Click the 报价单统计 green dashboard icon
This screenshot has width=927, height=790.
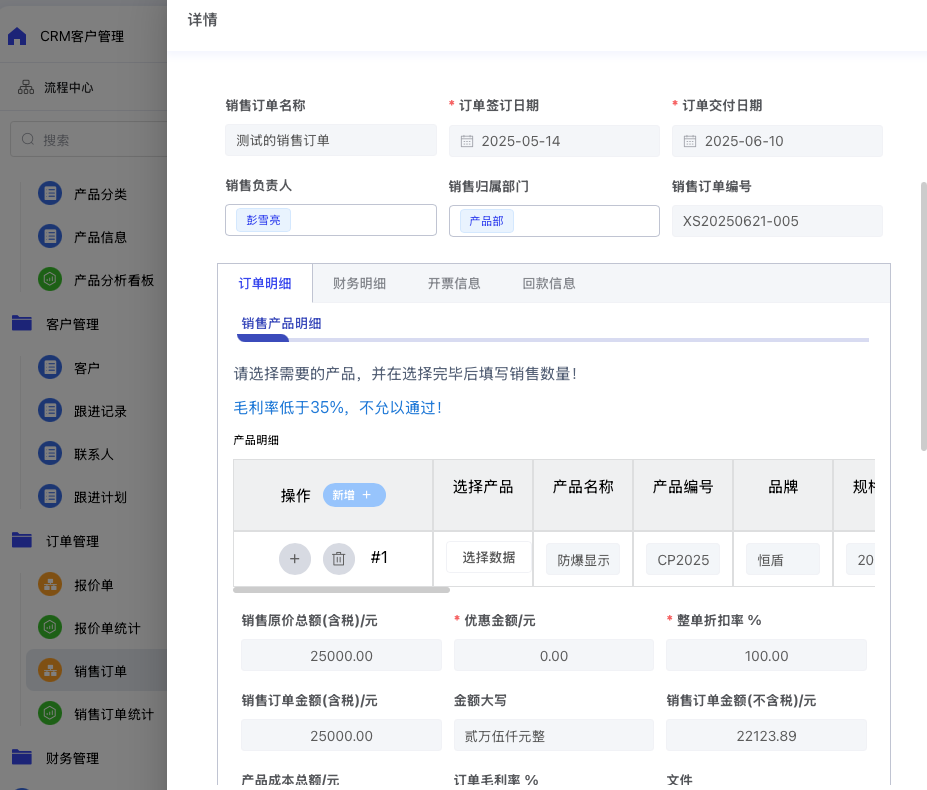(x=50, y=627)
